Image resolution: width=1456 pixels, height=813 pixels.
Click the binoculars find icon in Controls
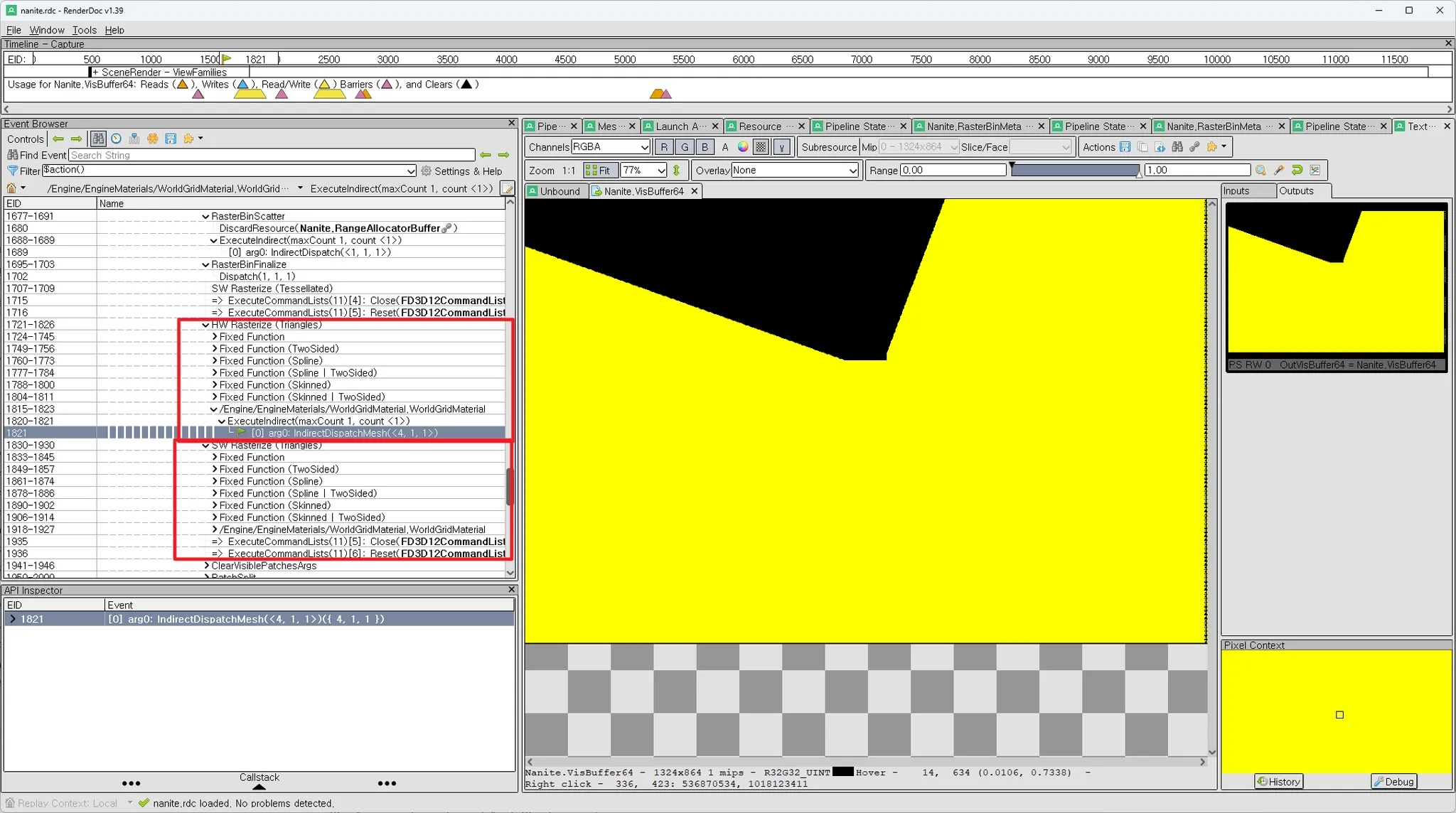tap(98, 139)
